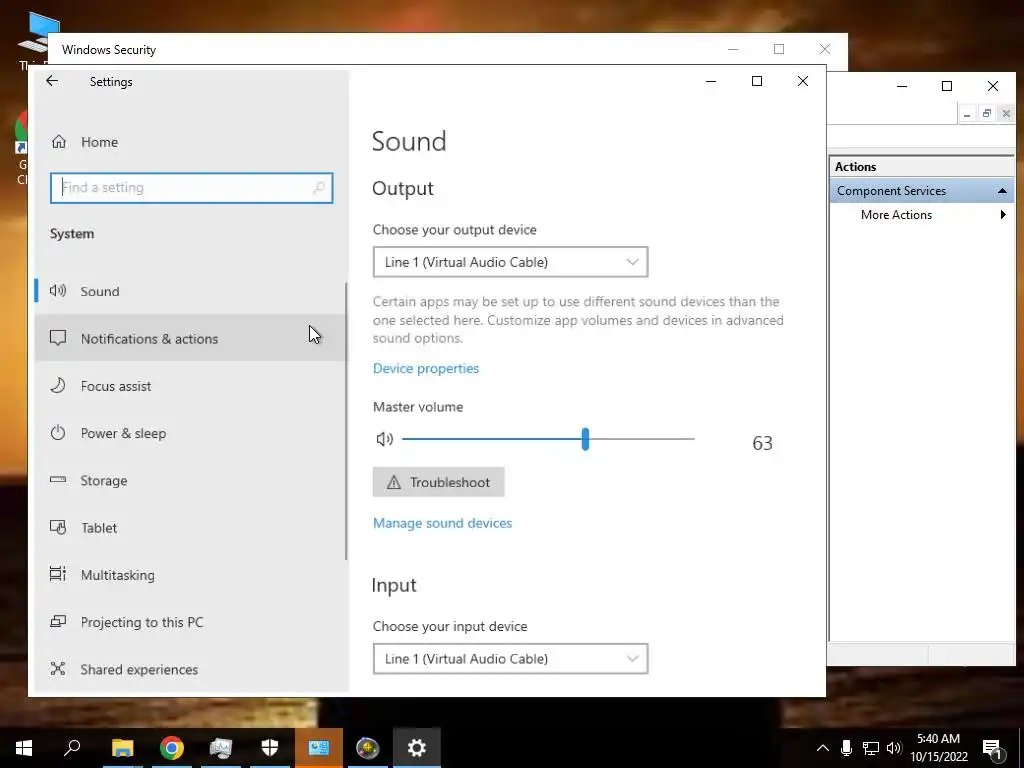Screen dimensions: 1024x768
Task: Open output Device properties link
Action: click(426, 368)
